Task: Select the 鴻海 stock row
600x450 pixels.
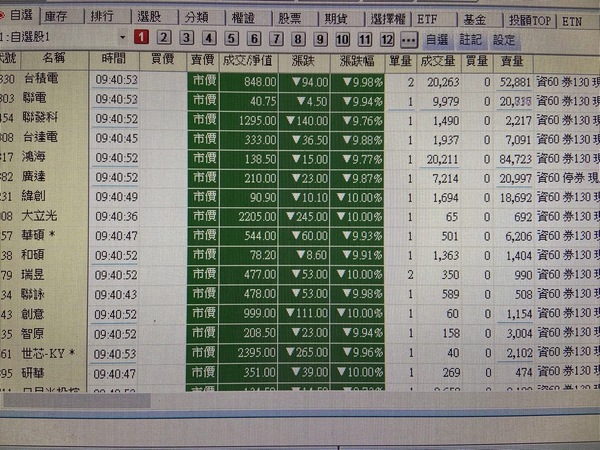Action: coord(300,158)
